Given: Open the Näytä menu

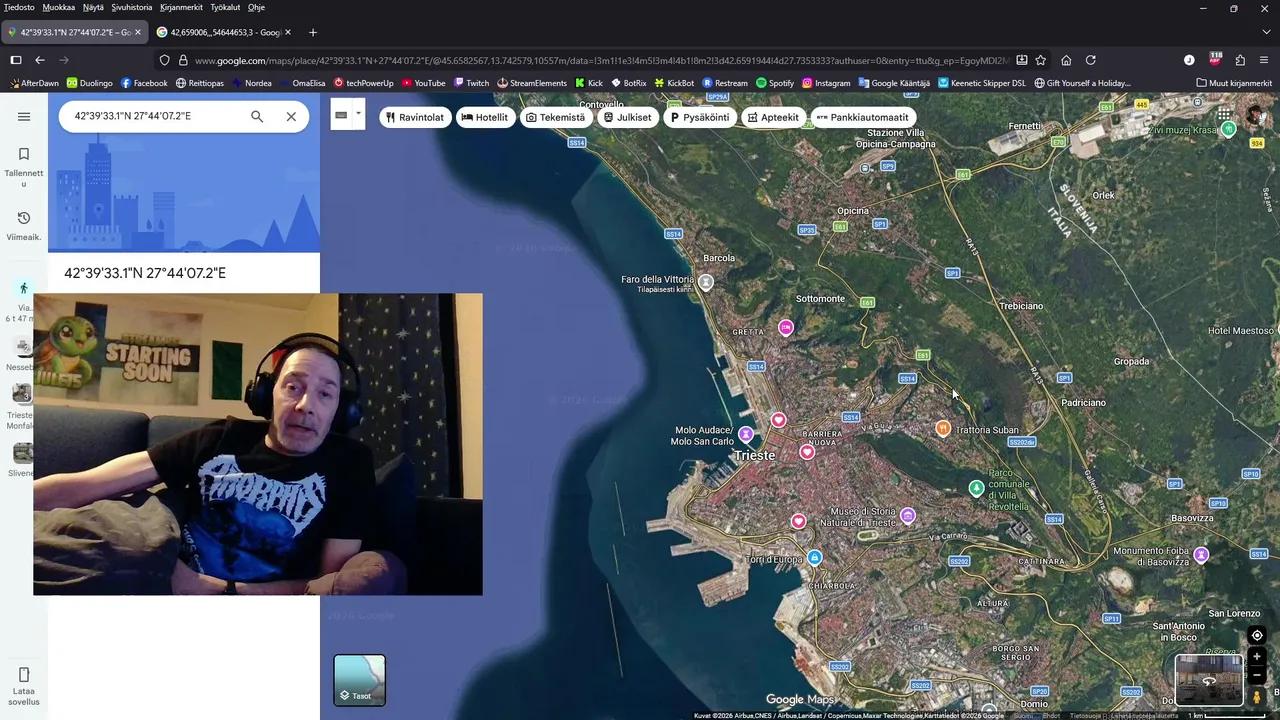Looking at the screenshot, I should pyautogui.click(x=93, y=7).
